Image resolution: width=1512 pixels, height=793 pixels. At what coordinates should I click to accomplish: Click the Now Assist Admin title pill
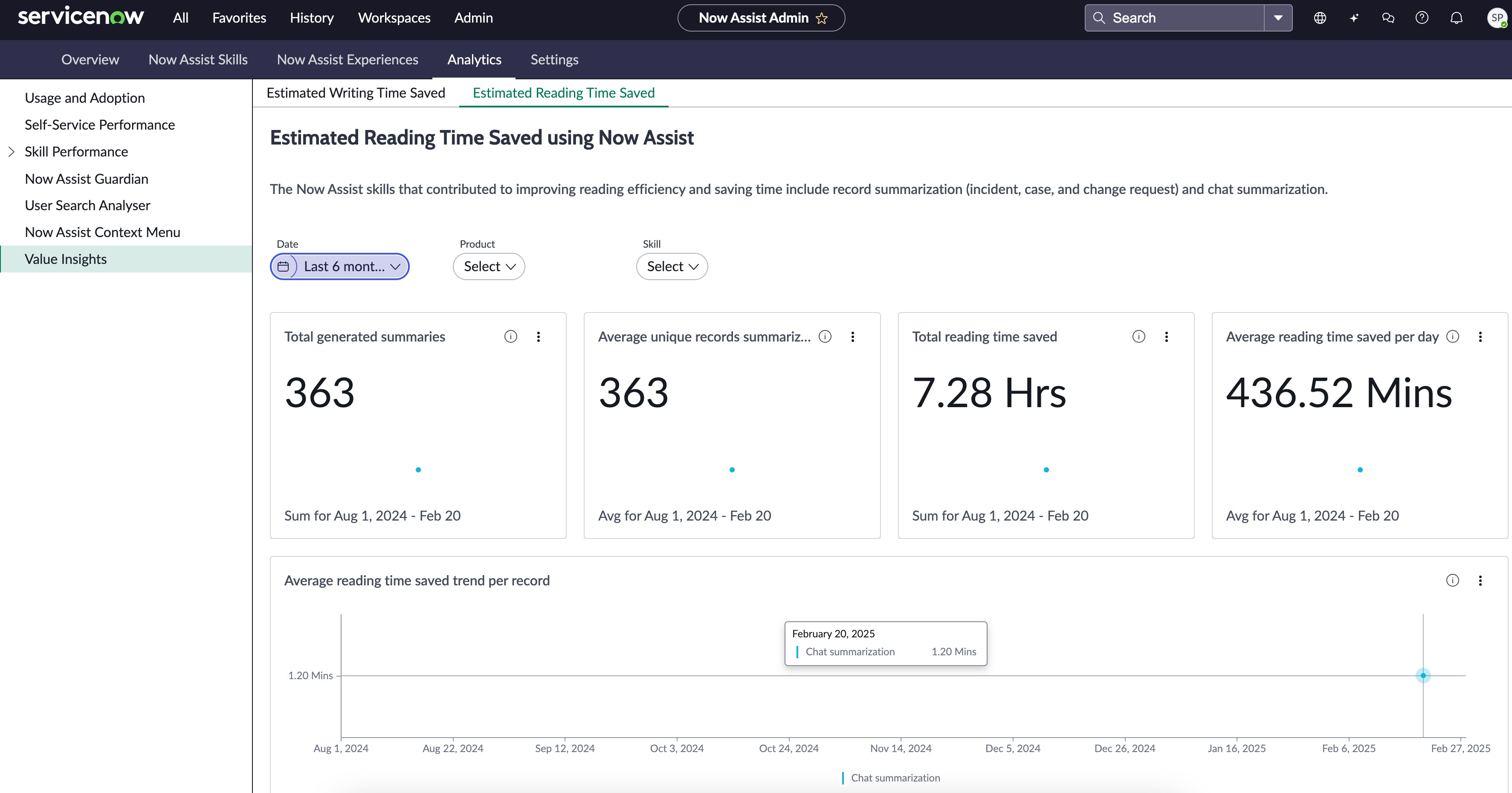tap(761, 18)
